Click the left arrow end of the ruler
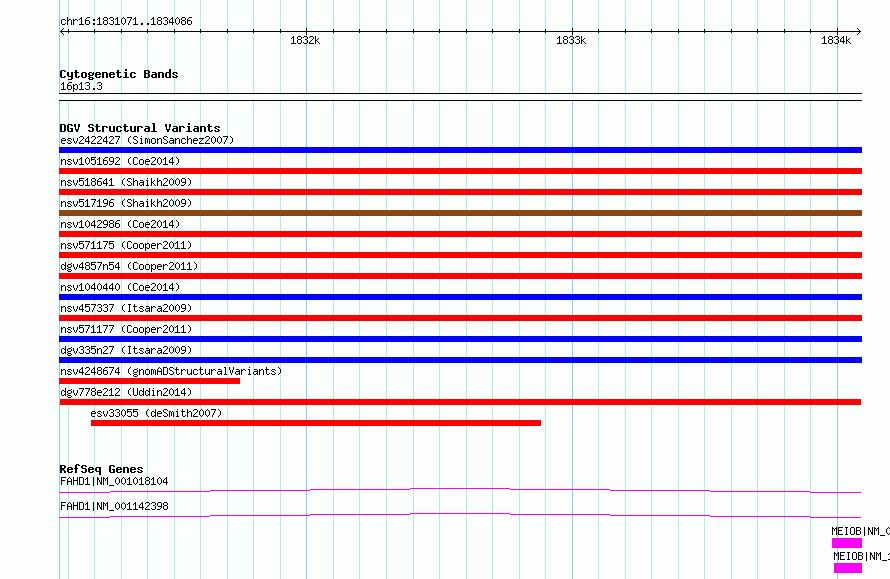This screenshot has height=579, width=890. pos(62,31)
